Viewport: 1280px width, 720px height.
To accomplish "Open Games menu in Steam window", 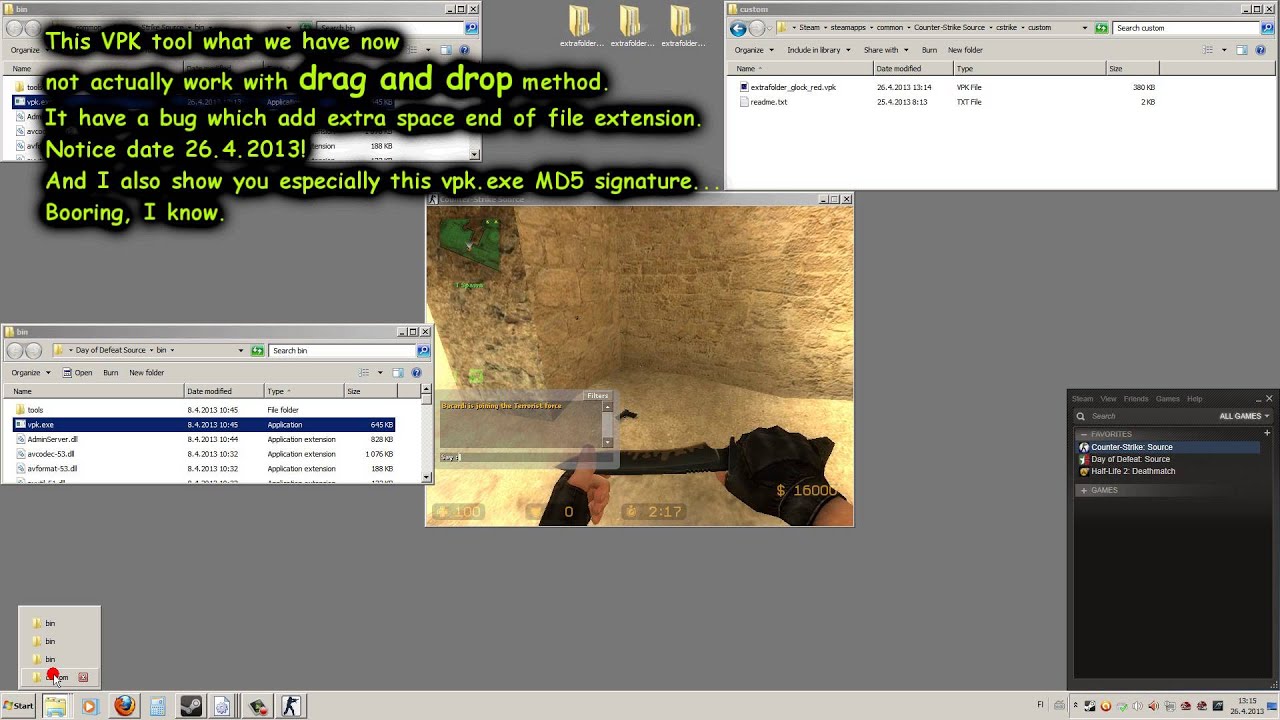I will 1168,399.
